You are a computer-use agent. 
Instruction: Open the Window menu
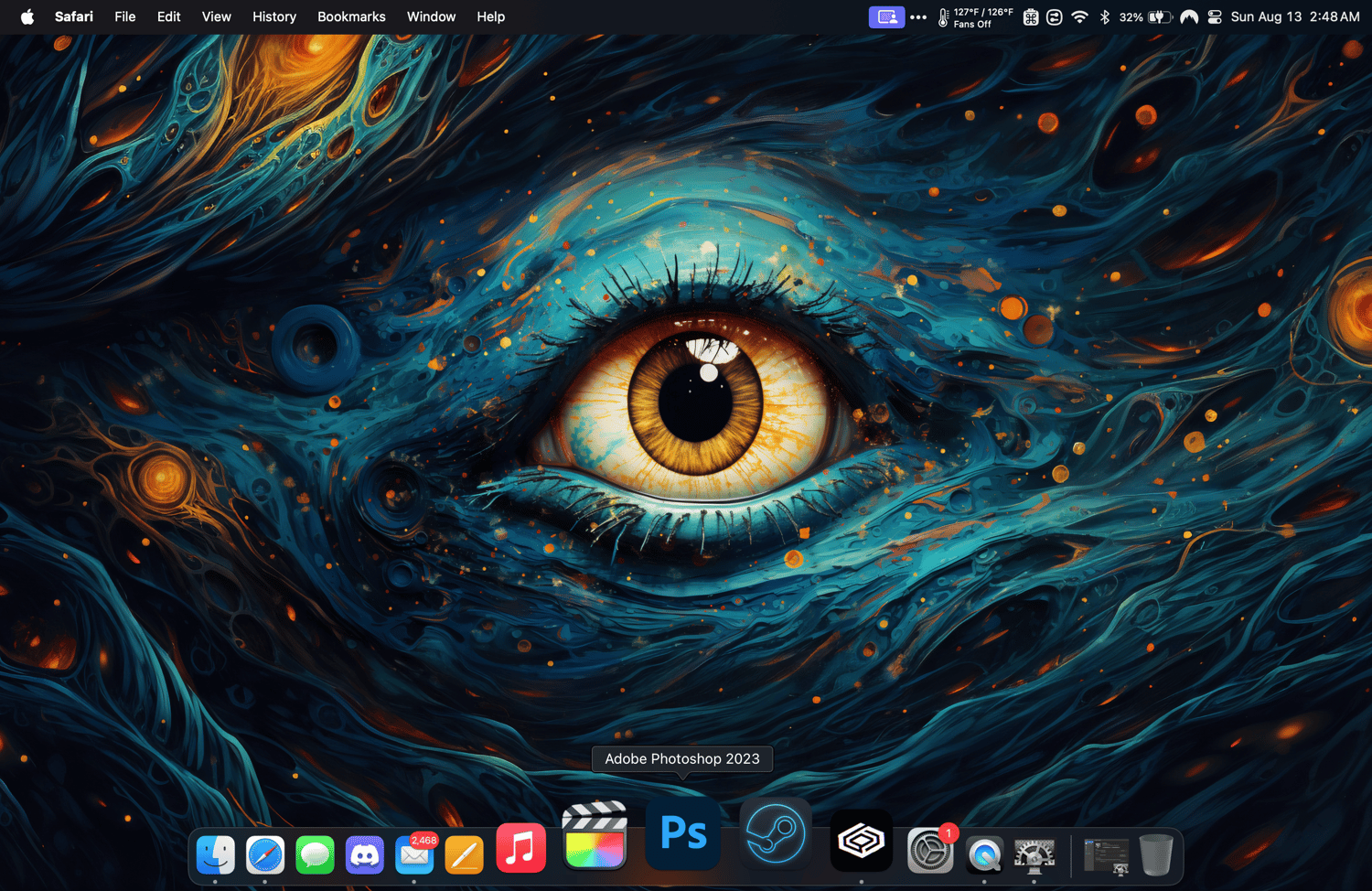tap(431, 16)
